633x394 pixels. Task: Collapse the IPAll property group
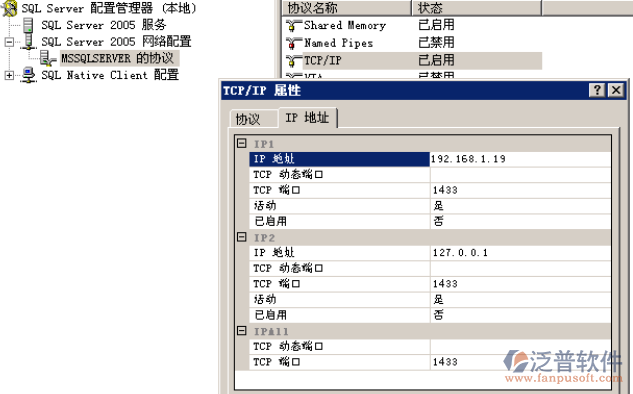(241, 331)
